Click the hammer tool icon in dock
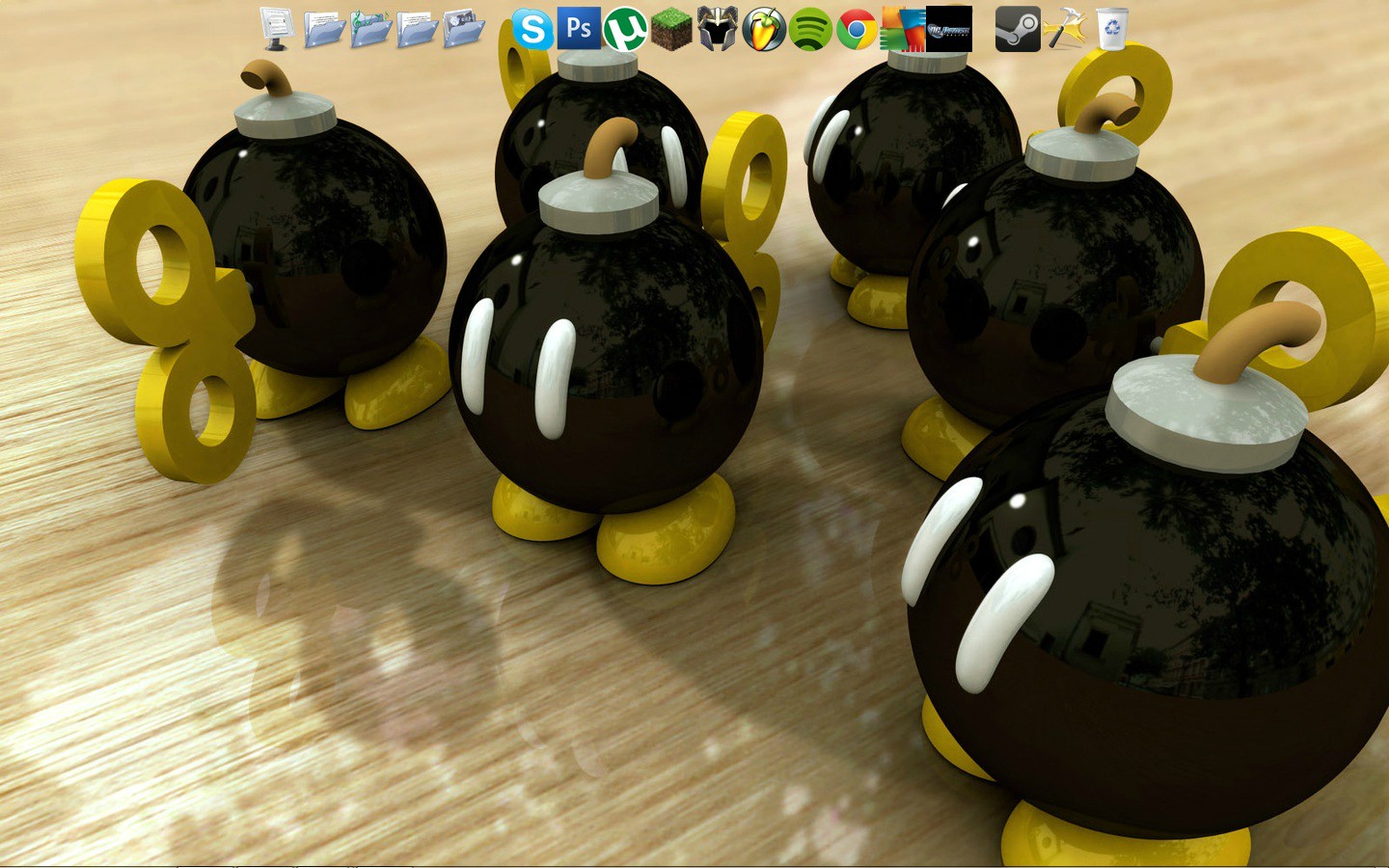 (1065, 29)
